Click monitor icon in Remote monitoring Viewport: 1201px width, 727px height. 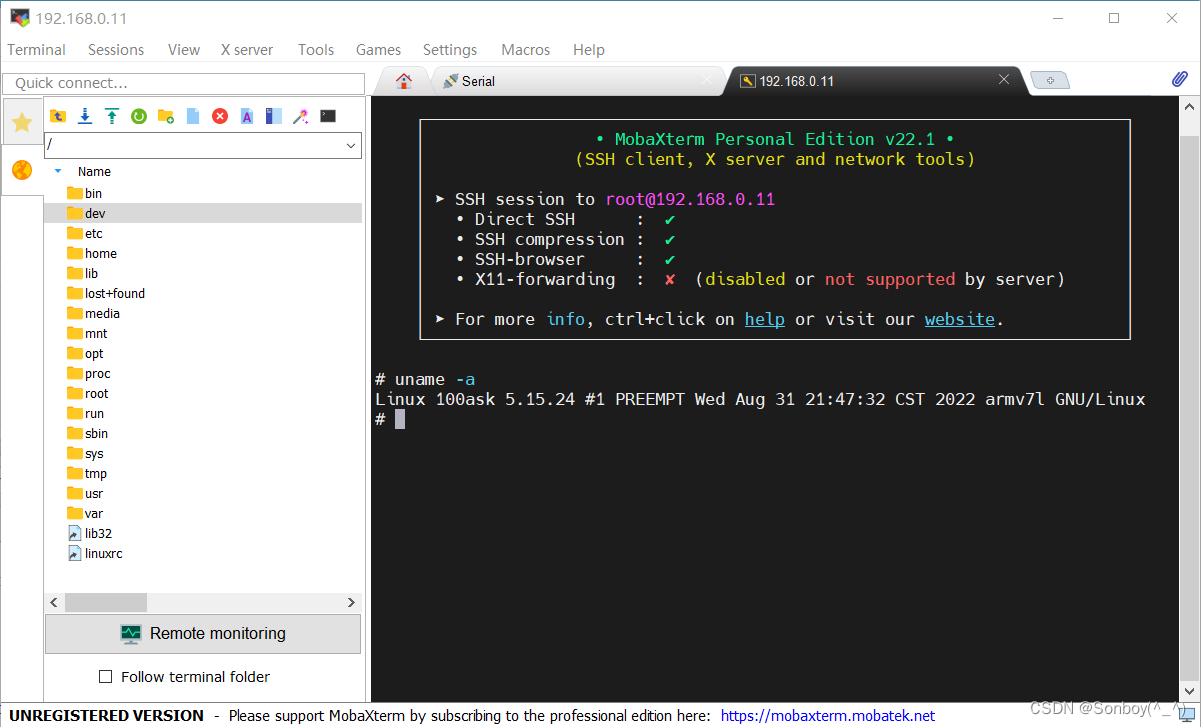coord(131,634)
